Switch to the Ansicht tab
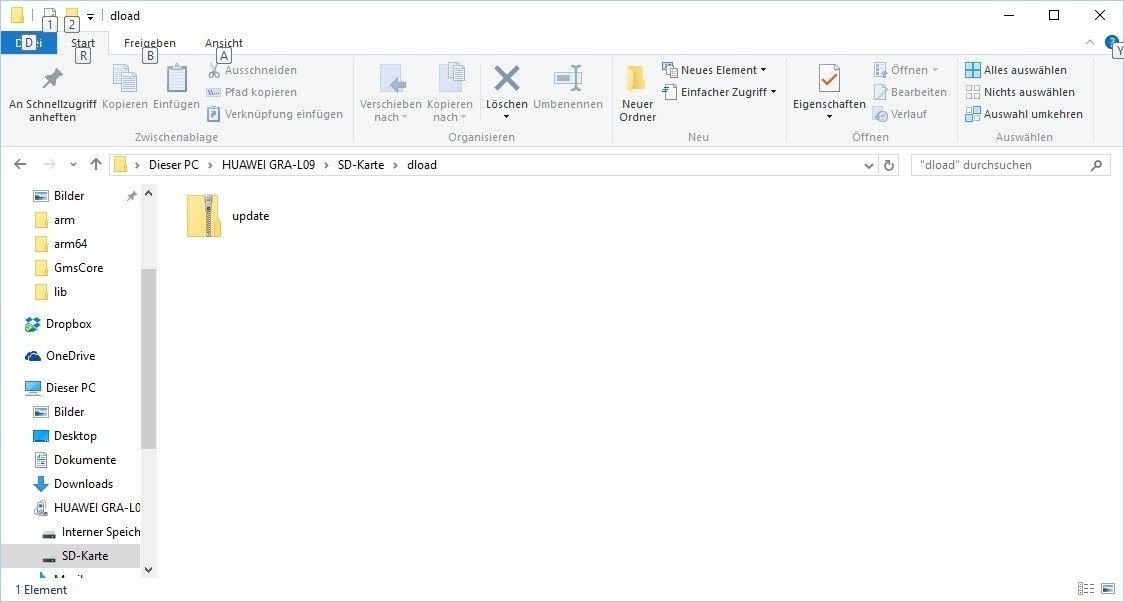 [x=224, y=43]
